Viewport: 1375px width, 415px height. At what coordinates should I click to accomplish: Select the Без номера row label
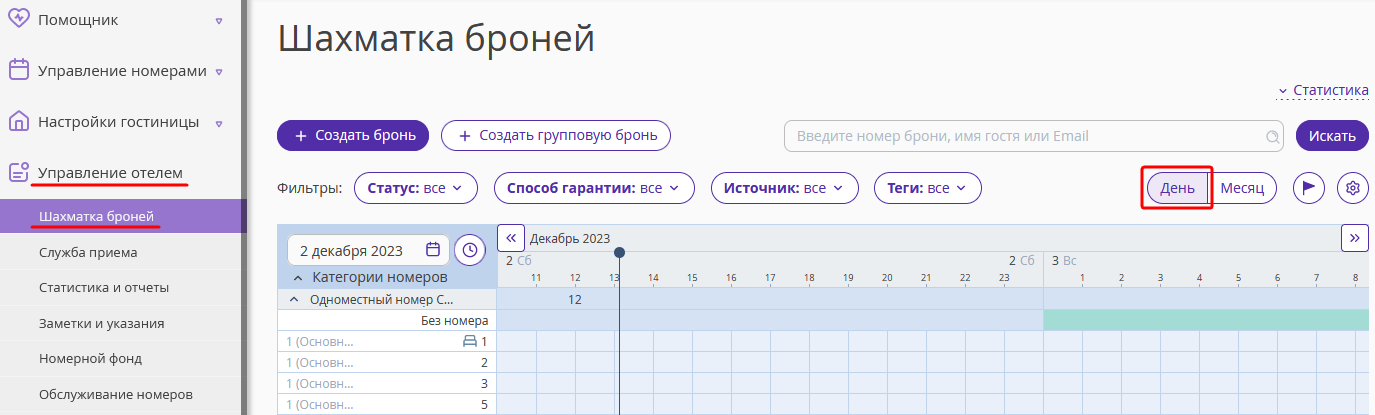[x=454, y=320]
